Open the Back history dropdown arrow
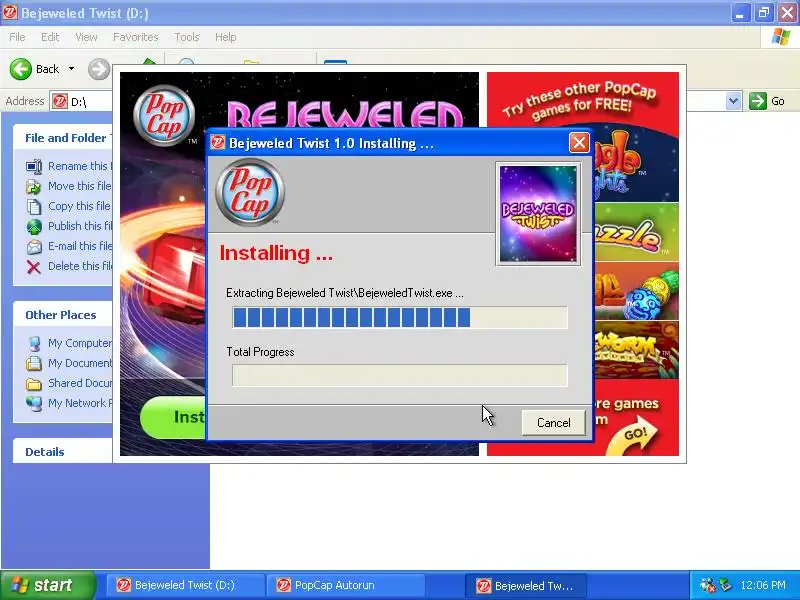This screenshot has height=600, width=800. (x=71, y=69)
